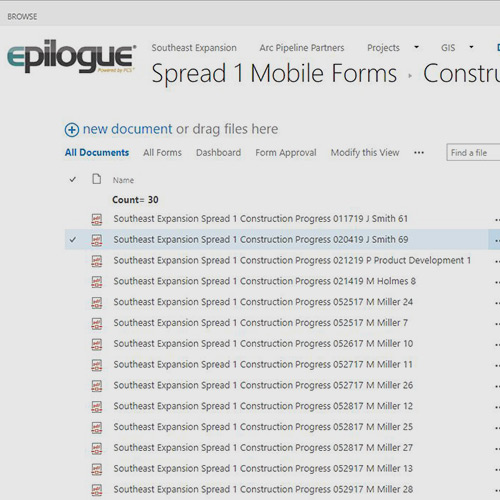Expand the GIS dropdown arrow

tap(471, 47)
